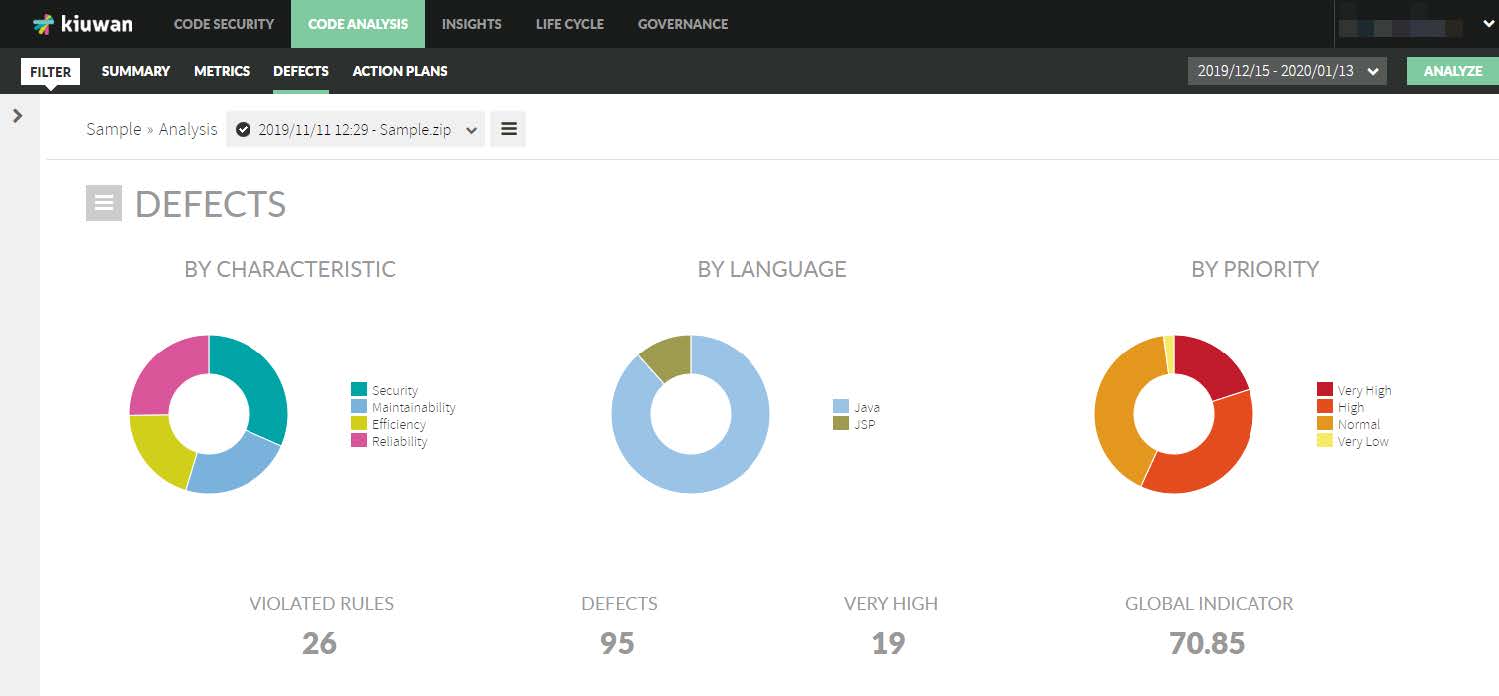Click the Analyze button
Image resolution: width=1499 pixels, height=696 pixels.
coord(1452,71)
